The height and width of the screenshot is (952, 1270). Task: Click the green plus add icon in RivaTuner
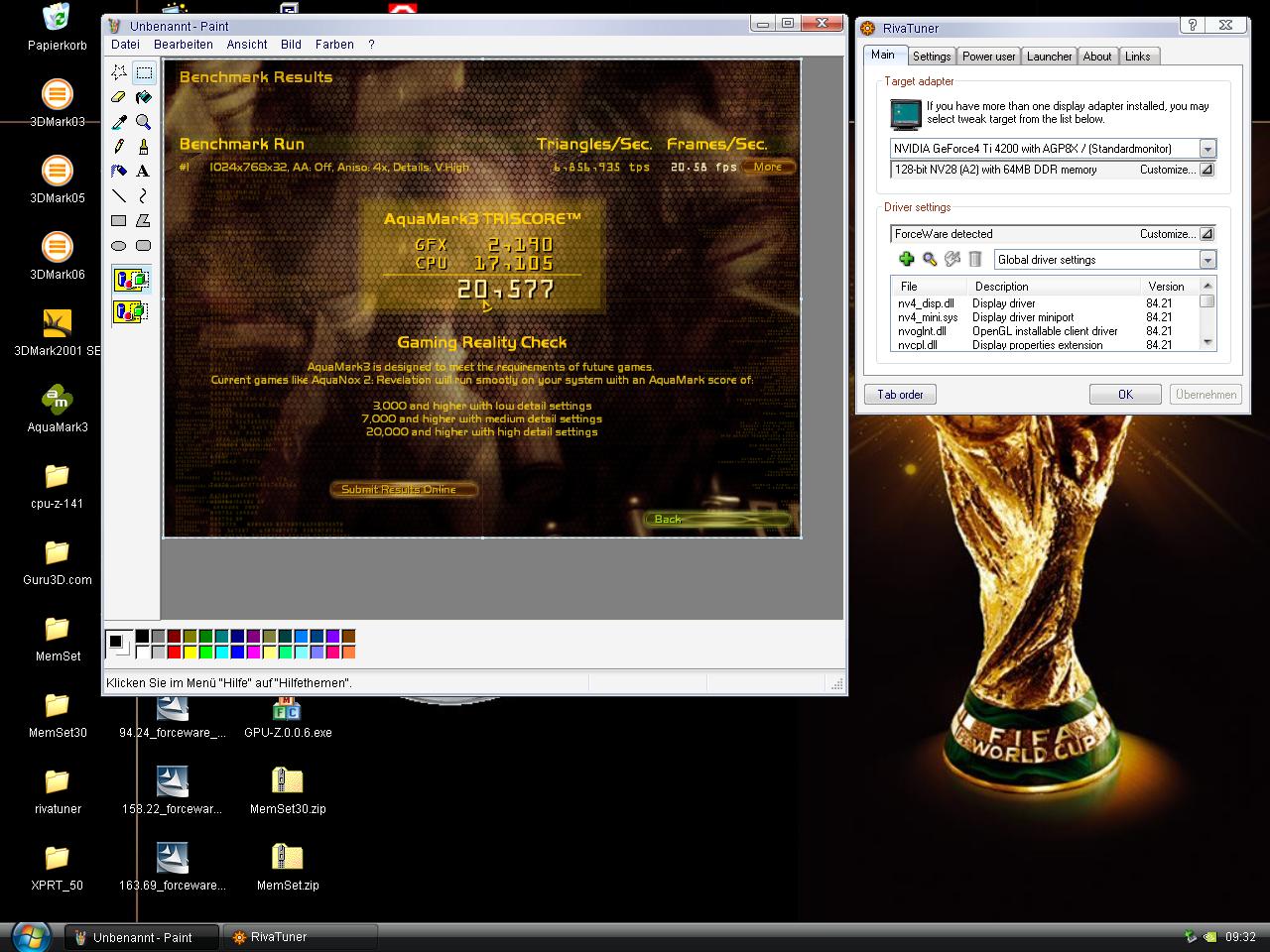[x=906, y=259]
